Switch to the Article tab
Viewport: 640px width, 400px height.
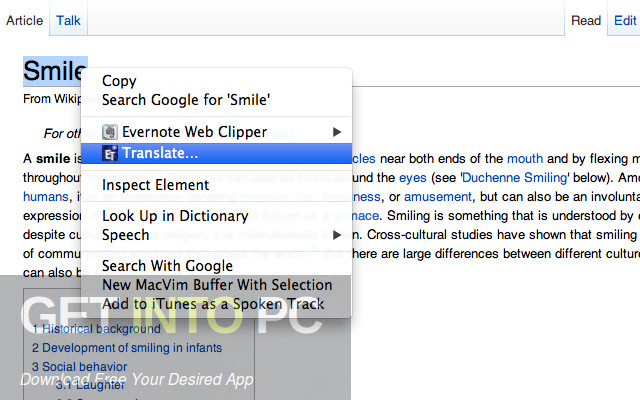[24, 20]
